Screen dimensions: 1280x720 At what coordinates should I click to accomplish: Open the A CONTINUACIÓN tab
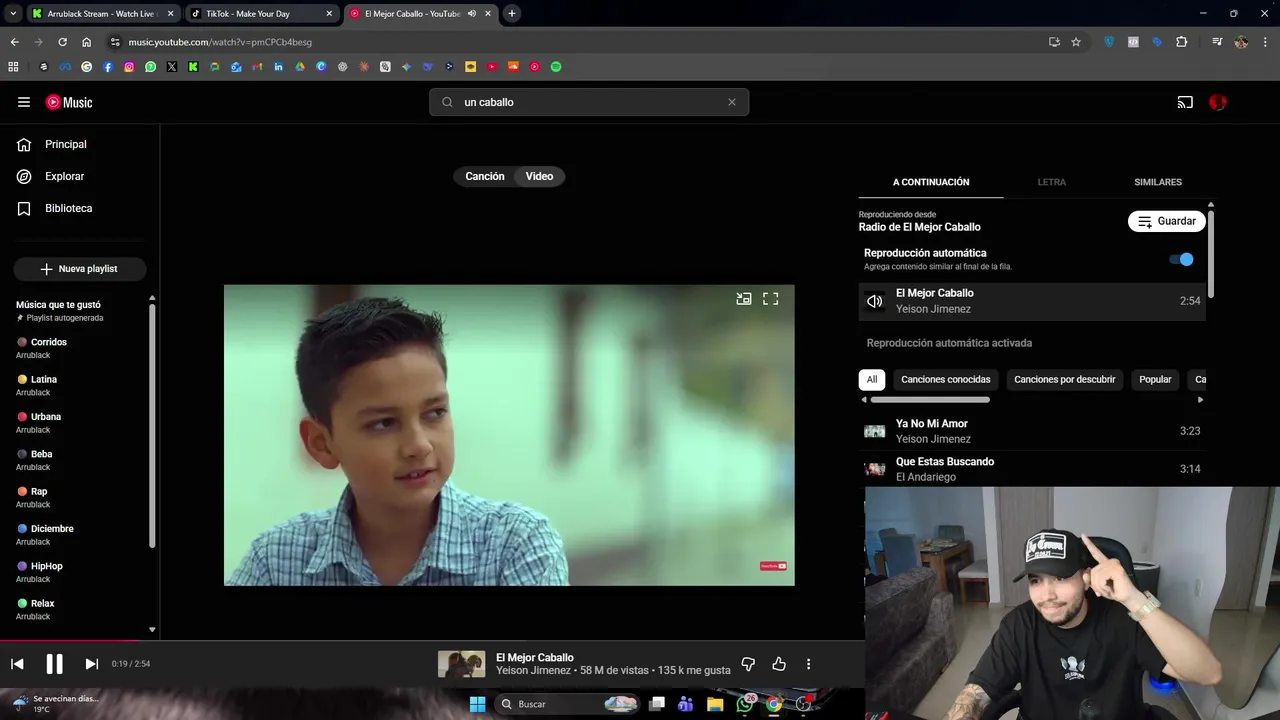931,182
